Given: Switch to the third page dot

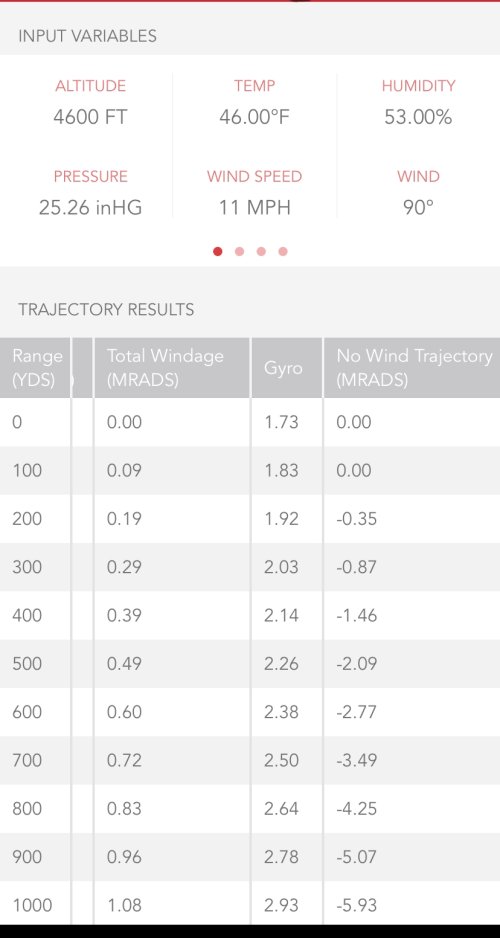Looking at the screenshot, I should (x=261, y=251).
